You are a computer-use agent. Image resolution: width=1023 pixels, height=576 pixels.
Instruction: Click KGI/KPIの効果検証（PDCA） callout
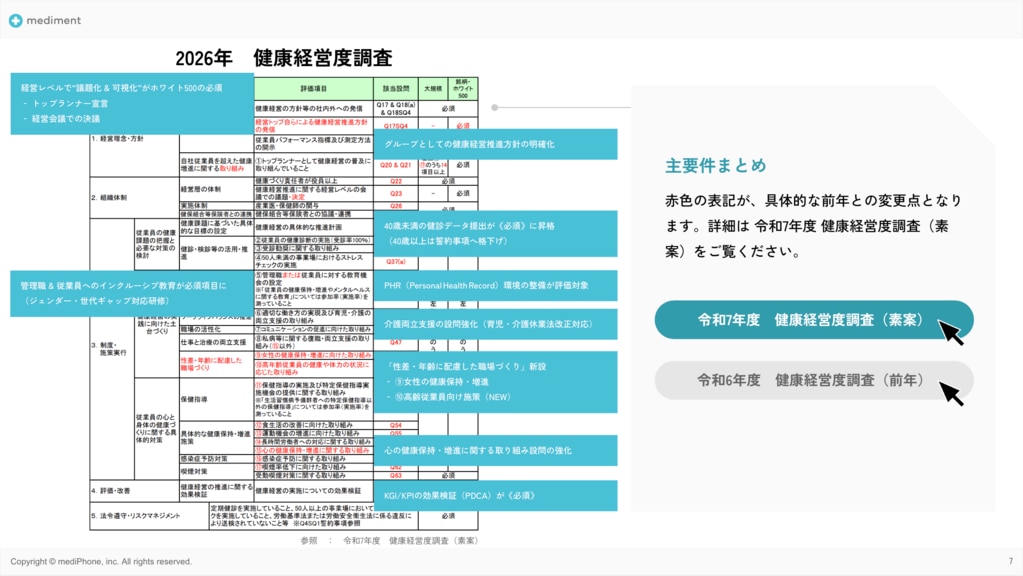click(495, 496)
